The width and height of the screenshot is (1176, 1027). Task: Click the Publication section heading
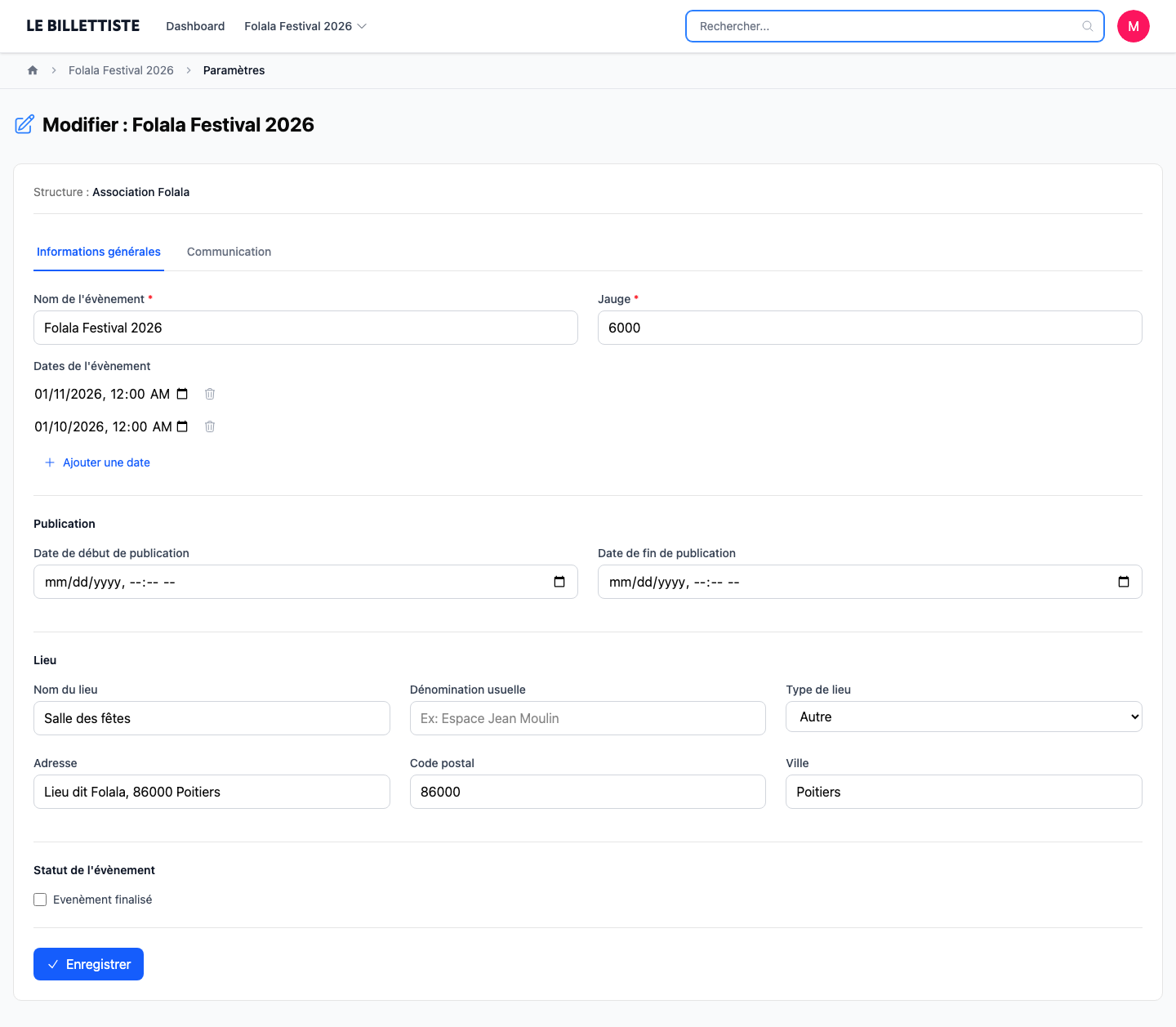coord(65,524)
